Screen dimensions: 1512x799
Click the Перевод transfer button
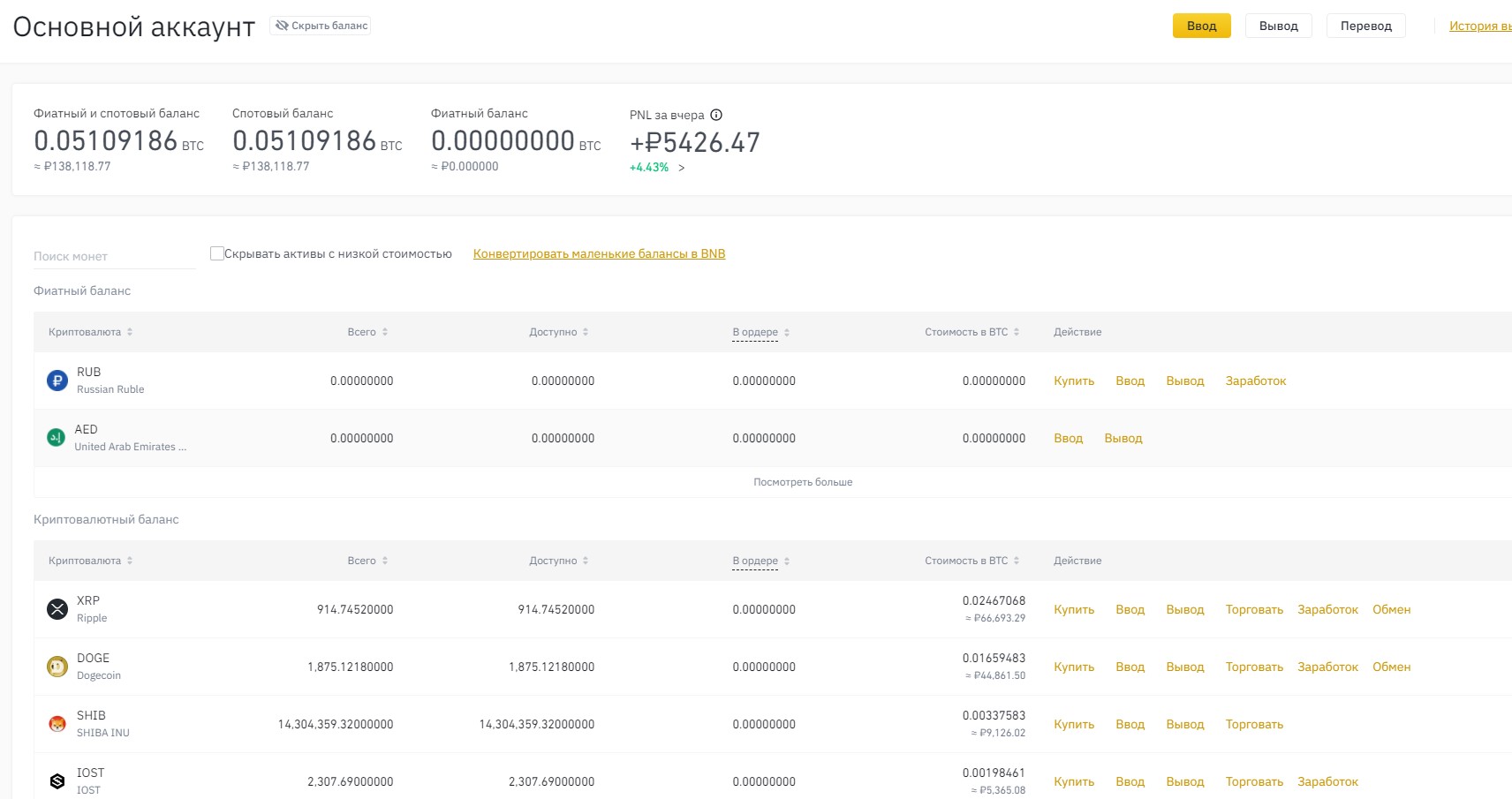click(1365, 26)
